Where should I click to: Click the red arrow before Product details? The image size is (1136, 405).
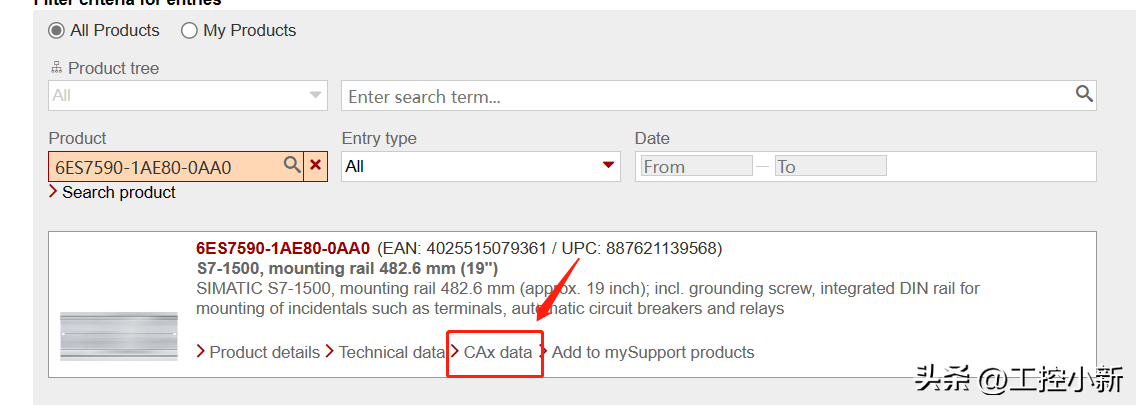tap(201, 352)
